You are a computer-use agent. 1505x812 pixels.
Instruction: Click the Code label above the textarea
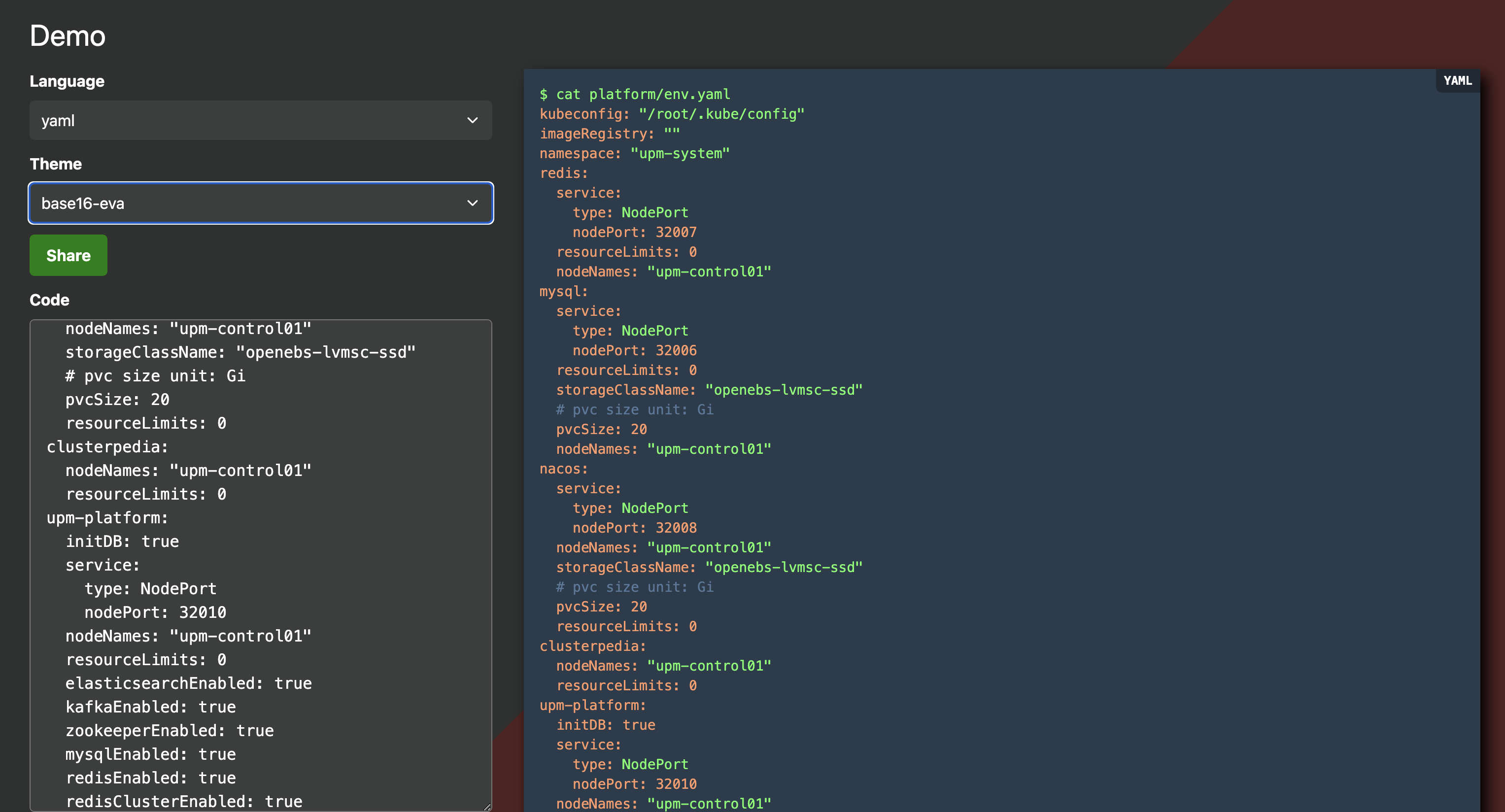[x=50, y=300]
